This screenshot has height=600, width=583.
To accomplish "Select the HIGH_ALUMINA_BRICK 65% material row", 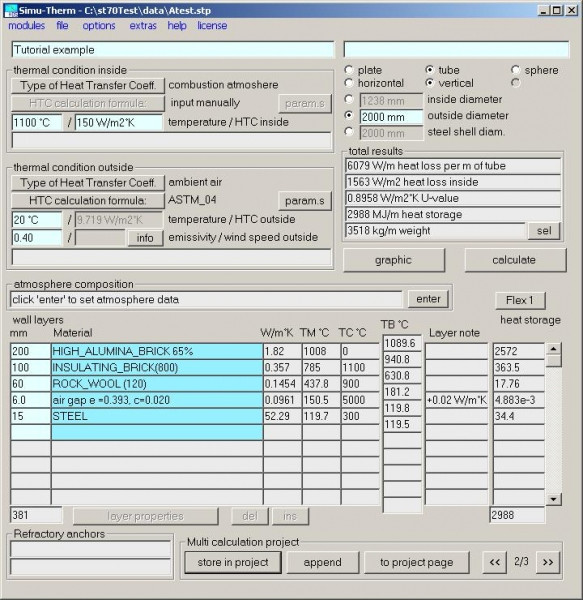I will [x=156, y=351].
